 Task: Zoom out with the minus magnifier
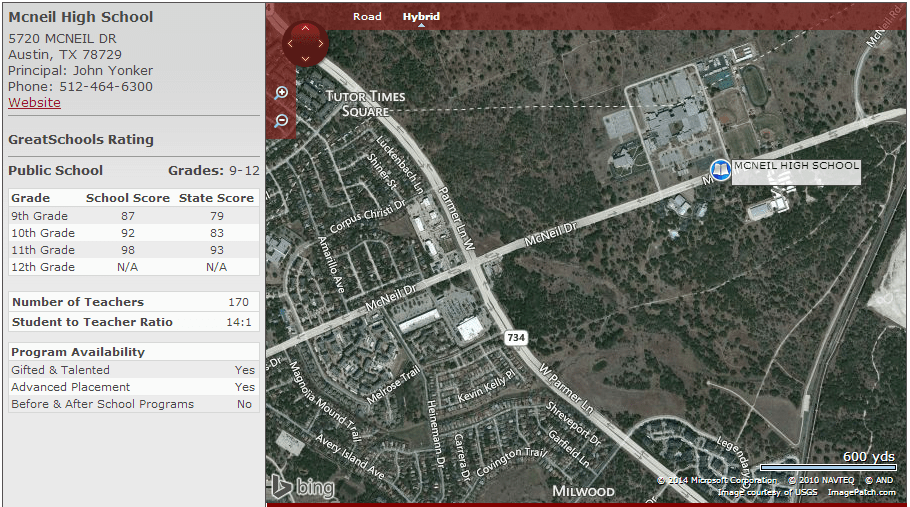click(281, 120)
